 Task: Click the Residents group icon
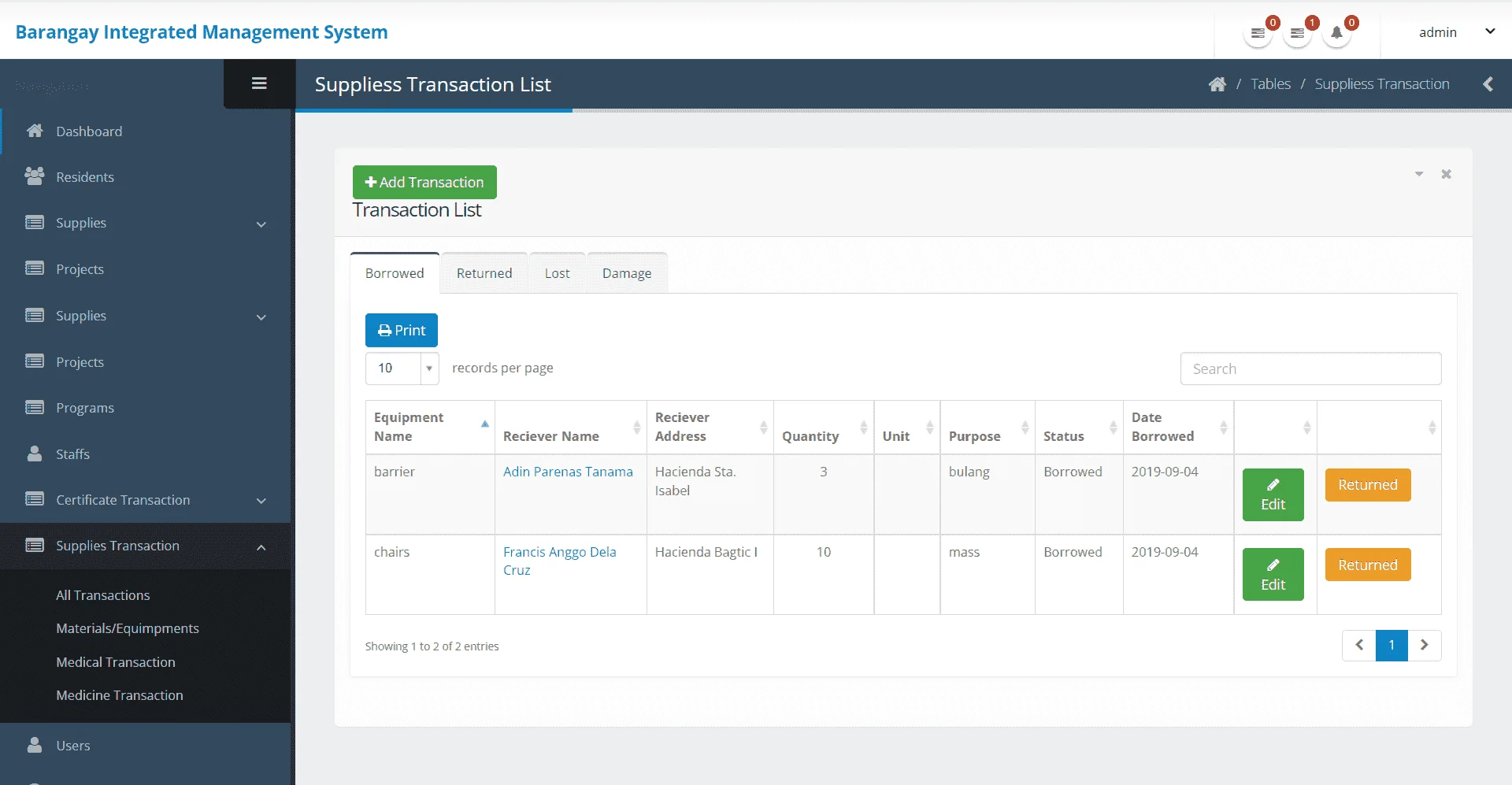(x=35, y=176)
